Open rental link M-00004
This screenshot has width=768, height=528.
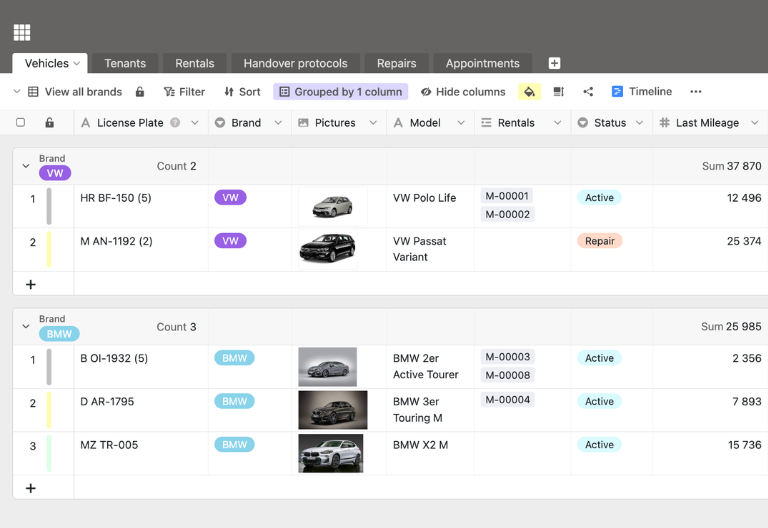pos(507,400)
